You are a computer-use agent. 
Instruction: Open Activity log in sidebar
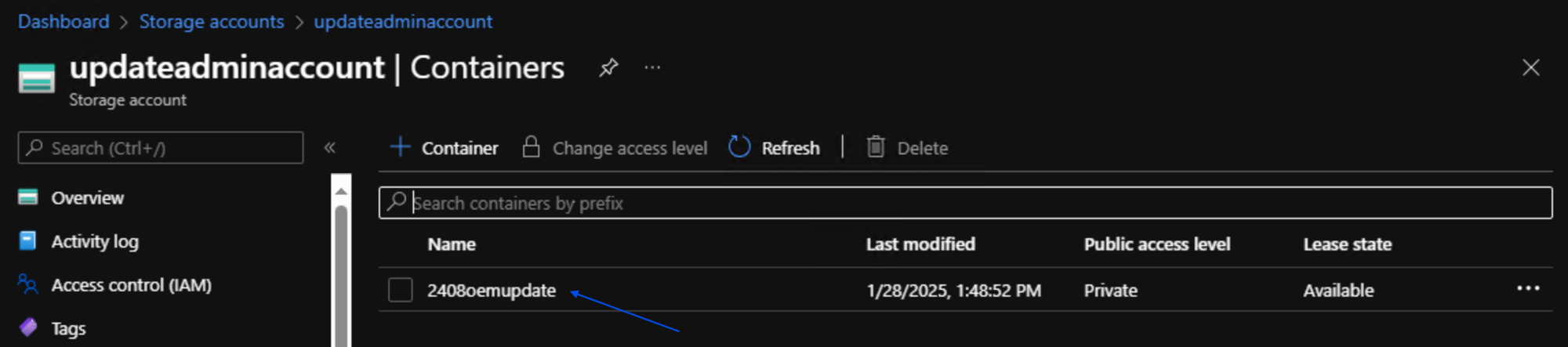pos(94,242)
